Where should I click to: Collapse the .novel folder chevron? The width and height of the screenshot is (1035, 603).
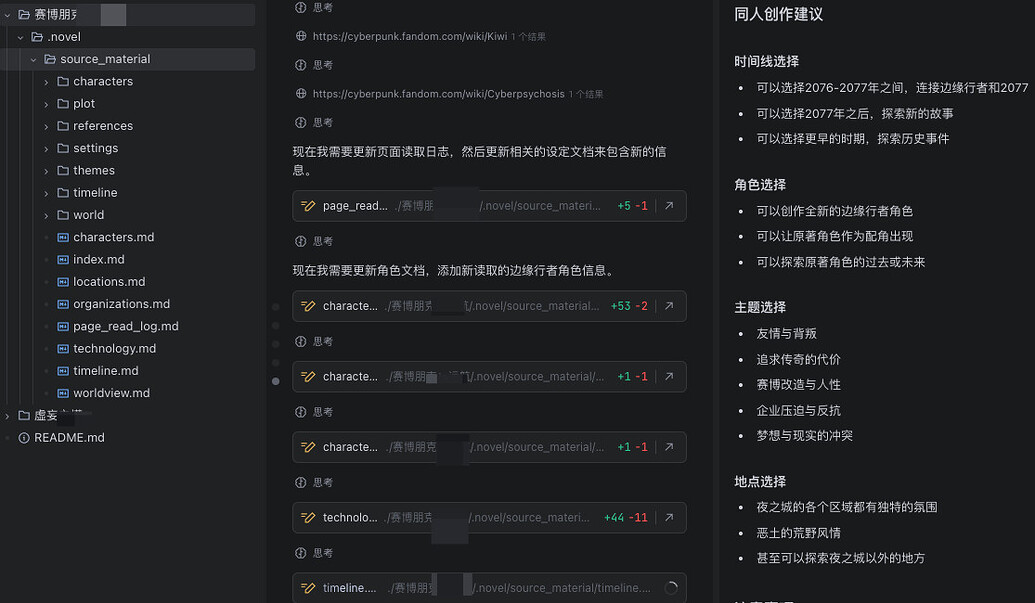tap(20, 38)
